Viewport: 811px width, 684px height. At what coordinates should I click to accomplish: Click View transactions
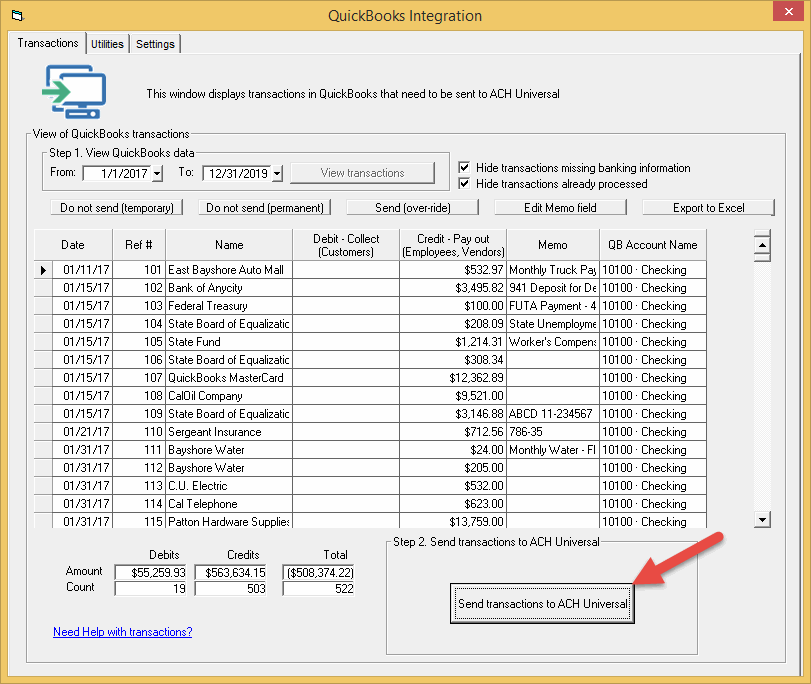coord(362,172)
